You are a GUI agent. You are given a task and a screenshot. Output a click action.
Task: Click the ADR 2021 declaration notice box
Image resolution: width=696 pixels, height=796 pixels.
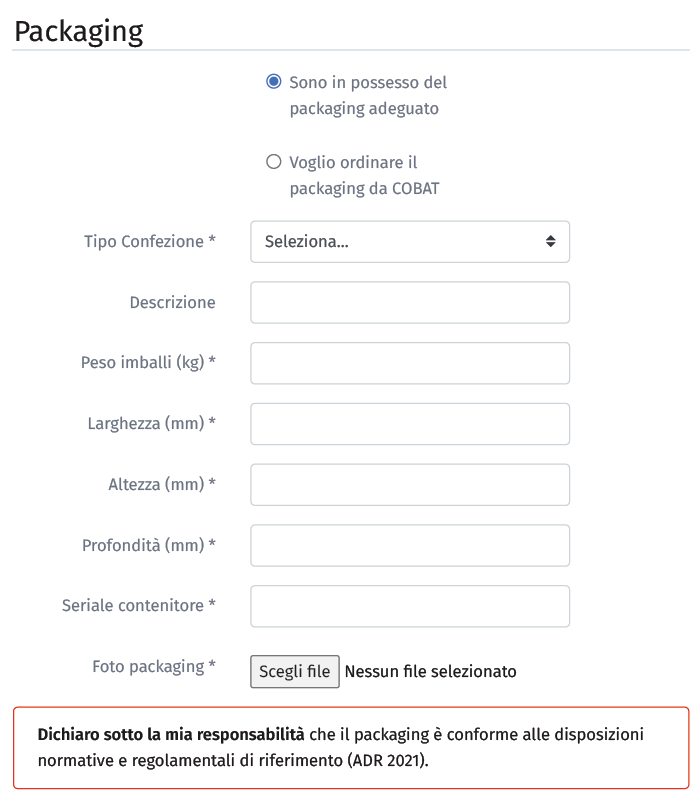(x=350, y=747)
